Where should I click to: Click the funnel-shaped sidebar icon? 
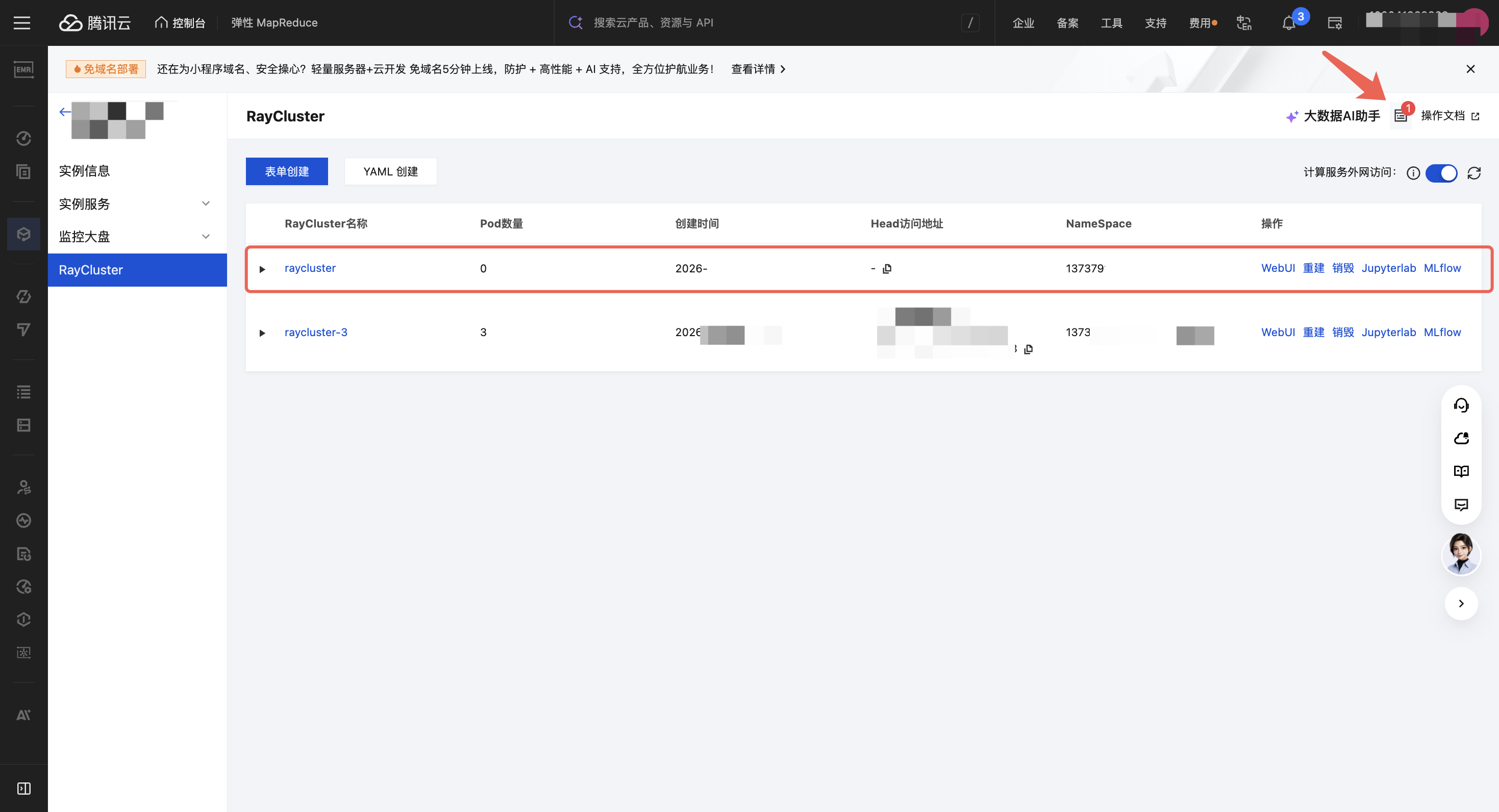coord(24,330)
